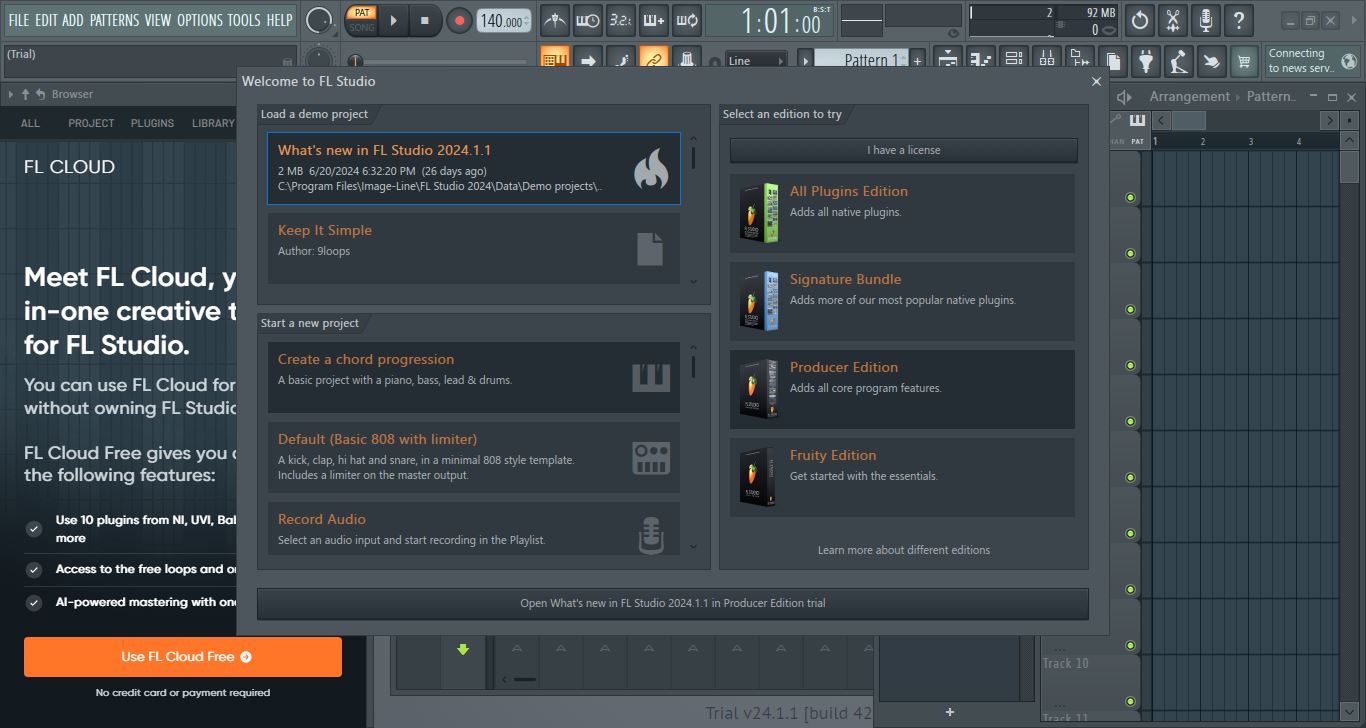Screen dimensions: 1366x728
Task: Click the tempo 140.000 field
Action: coord(504,21)
